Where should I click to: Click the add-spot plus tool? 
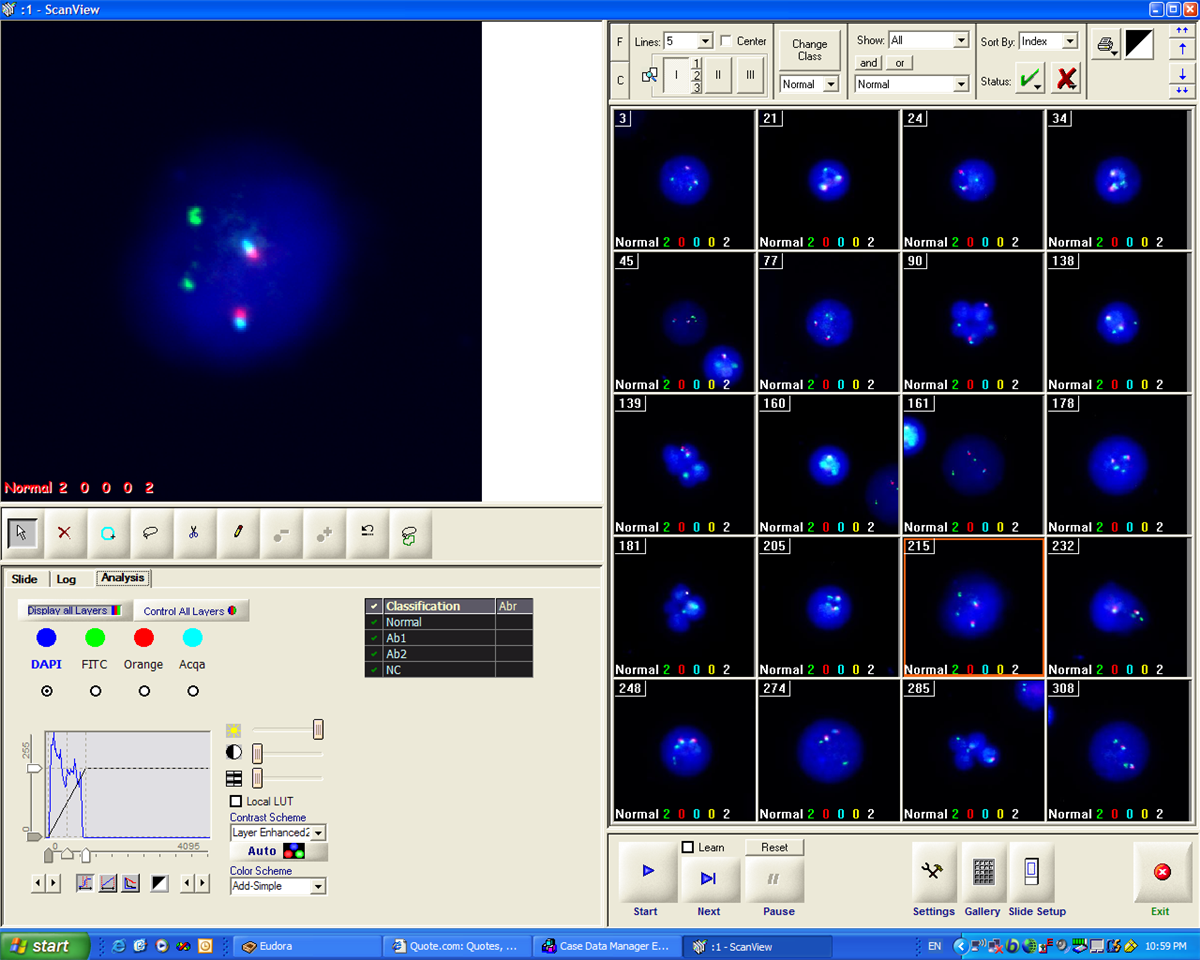[x=324, y=533]
